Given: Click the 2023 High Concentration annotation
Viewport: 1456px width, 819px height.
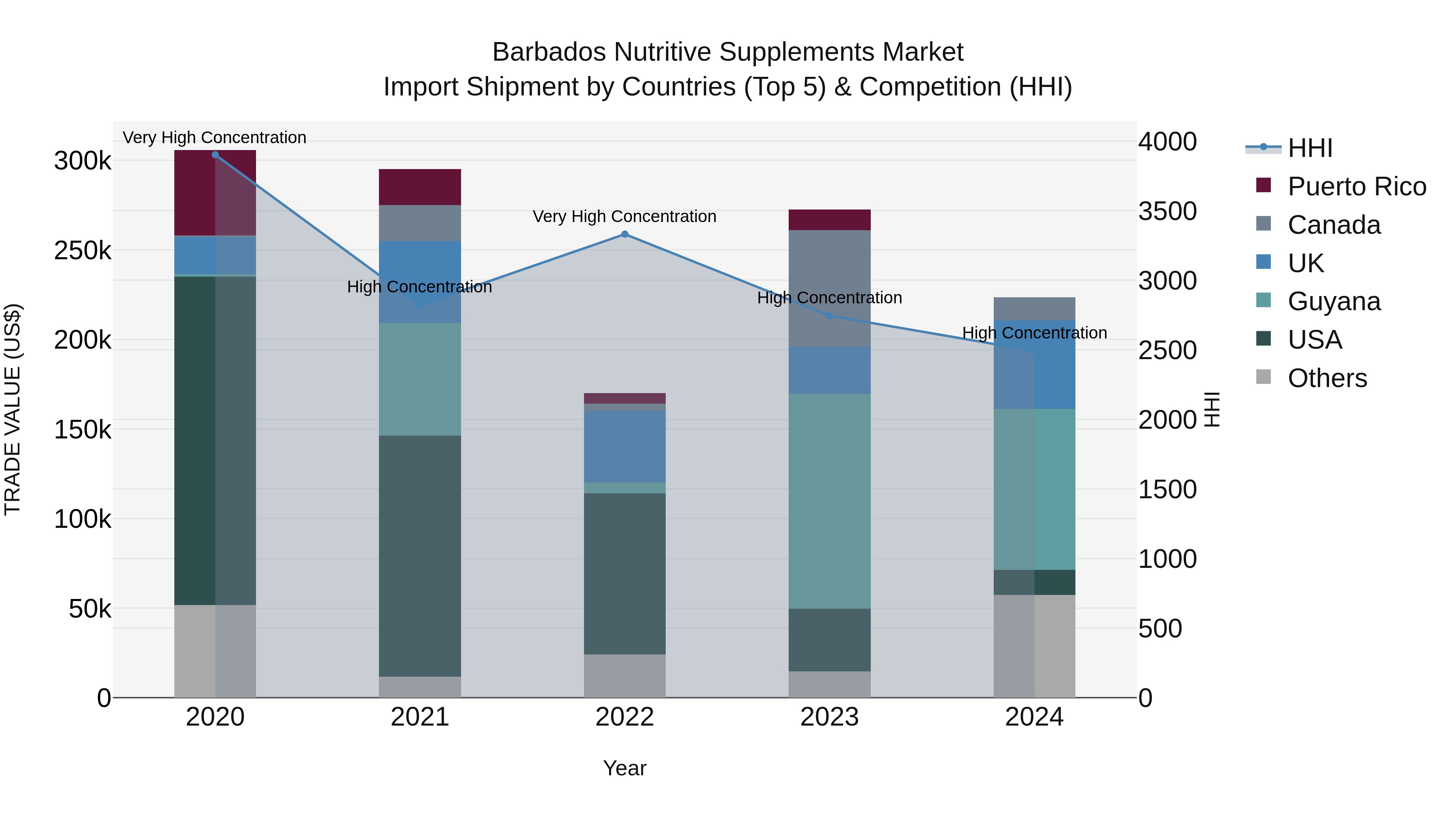Looking at the screenshot, I should pos(830,298).
